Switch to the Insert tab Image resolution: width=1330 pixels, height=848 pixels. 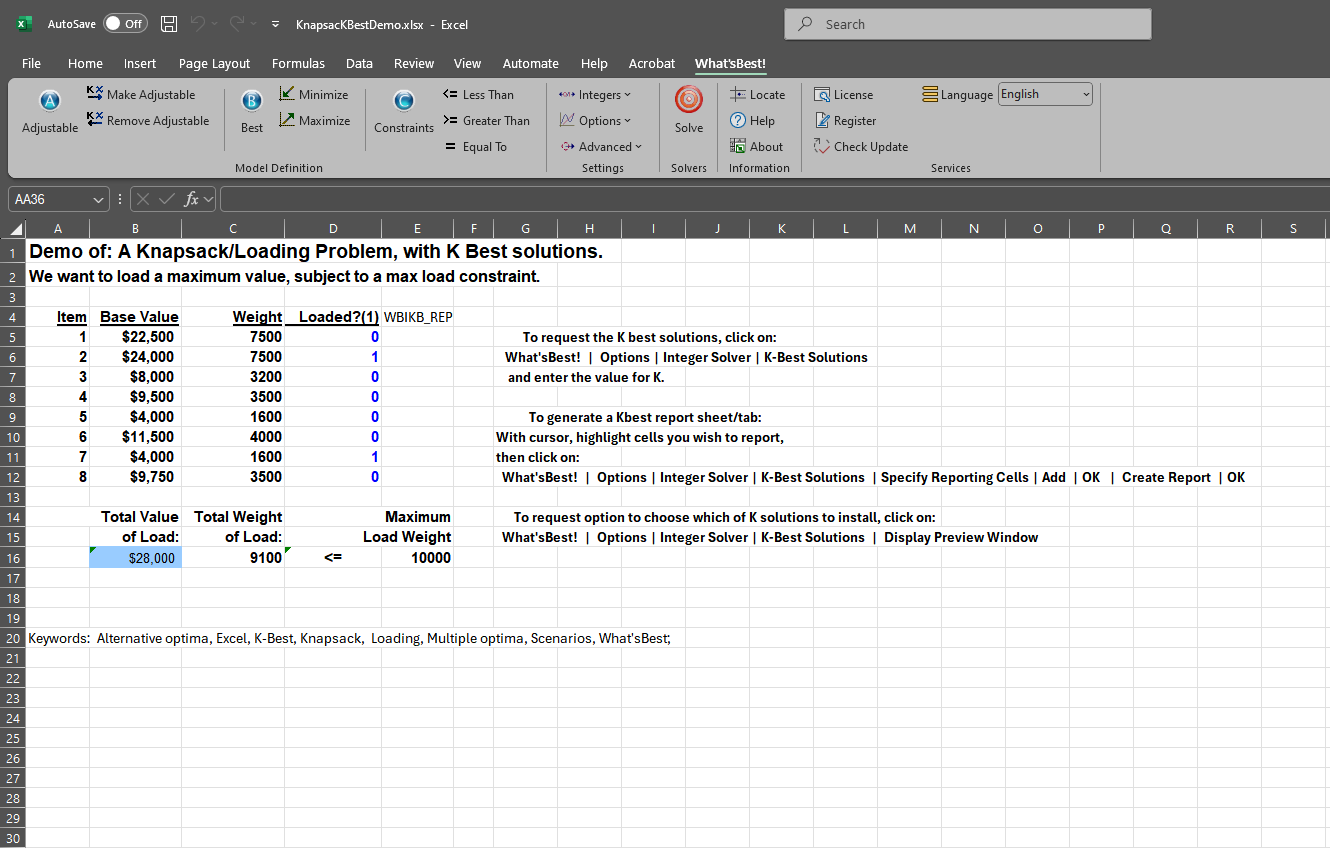point(140,63)
